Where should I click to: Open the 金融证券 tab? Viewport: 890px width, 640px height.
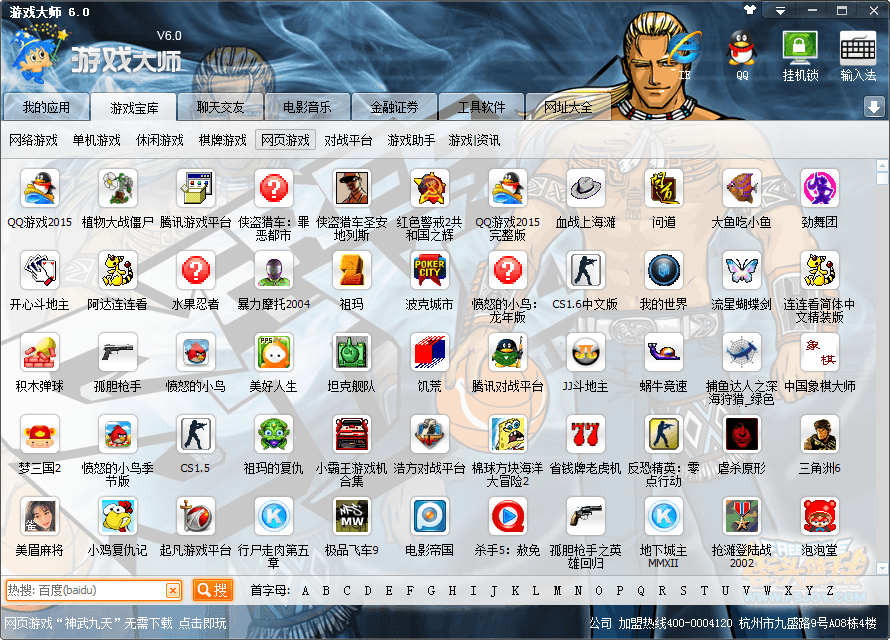click(394, 107)
